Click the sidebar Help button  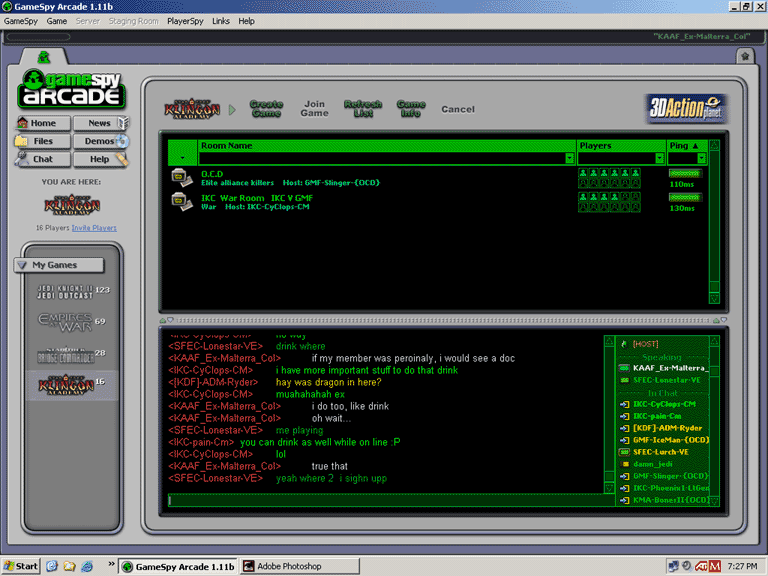click(101, 159)
